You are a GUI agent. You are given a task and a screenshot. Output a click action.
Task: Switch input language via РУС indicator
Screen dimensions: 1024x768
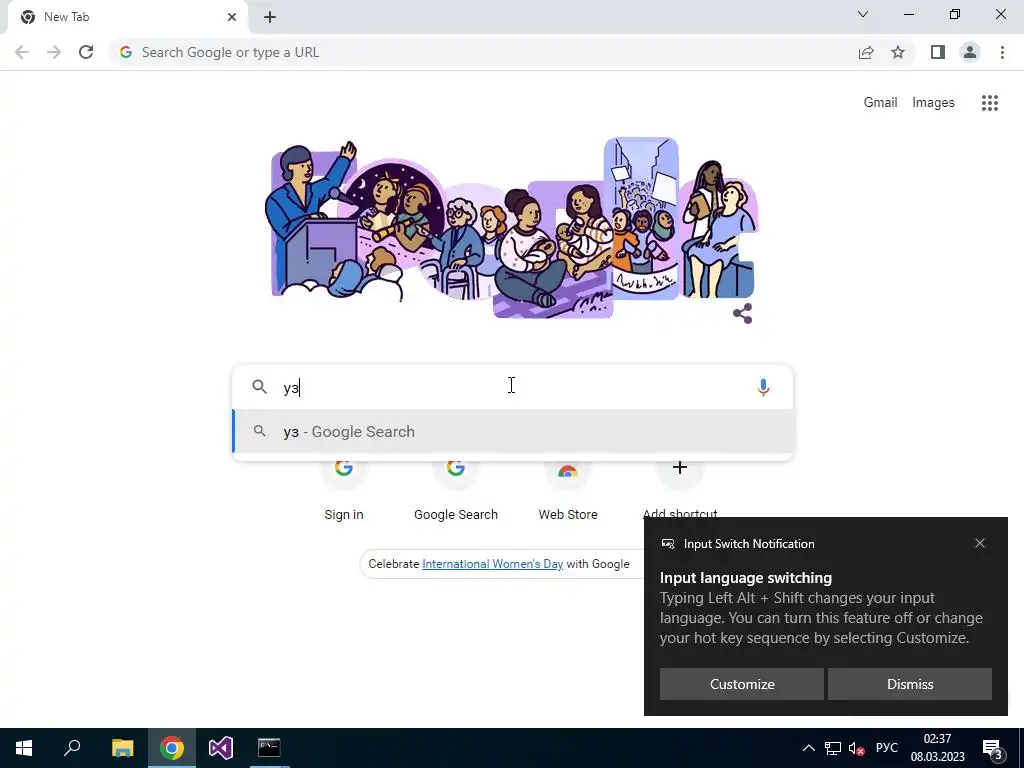click(x=887, y=748)
